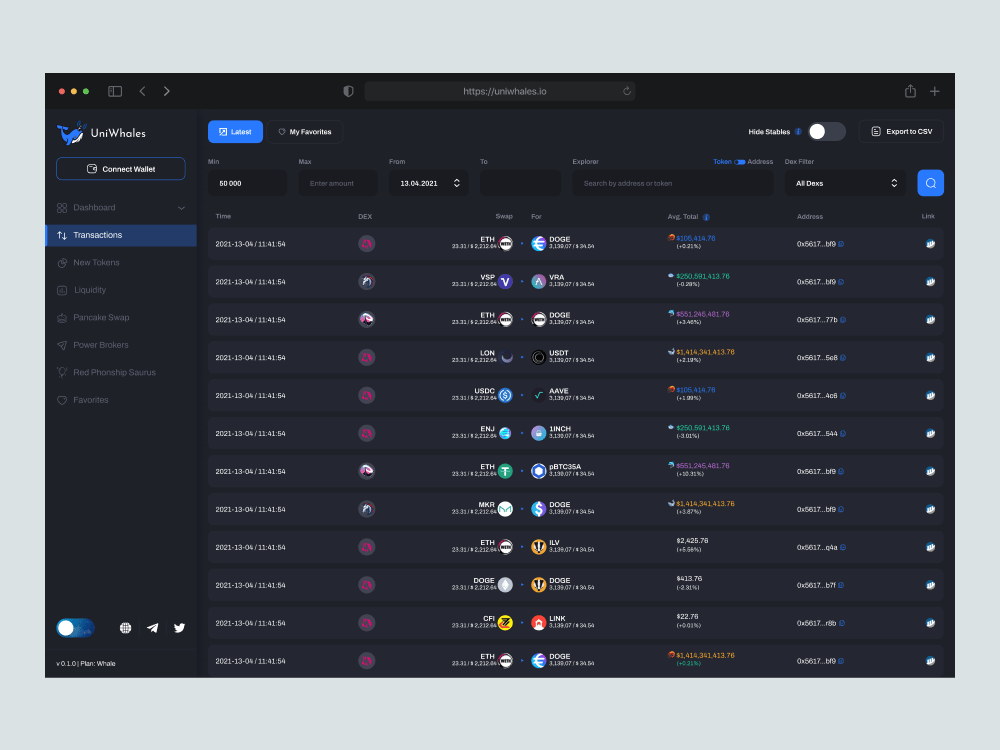Export the table via Export to CSV
This screenshot has height=750, width=1000.
901,131
